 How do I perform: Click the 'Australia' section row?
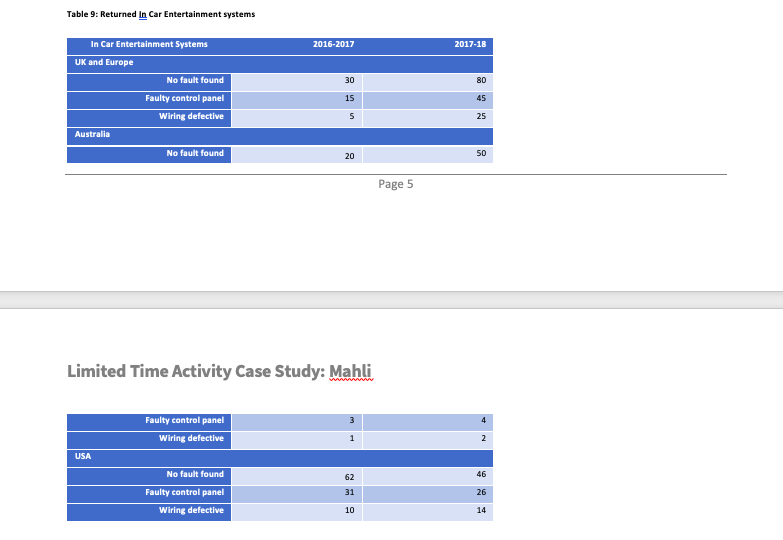280,136
